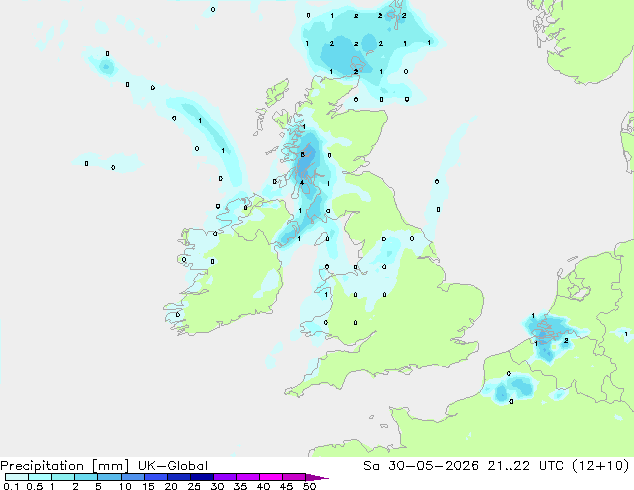Click the '21..22 UTC' time text

(527, 466)
